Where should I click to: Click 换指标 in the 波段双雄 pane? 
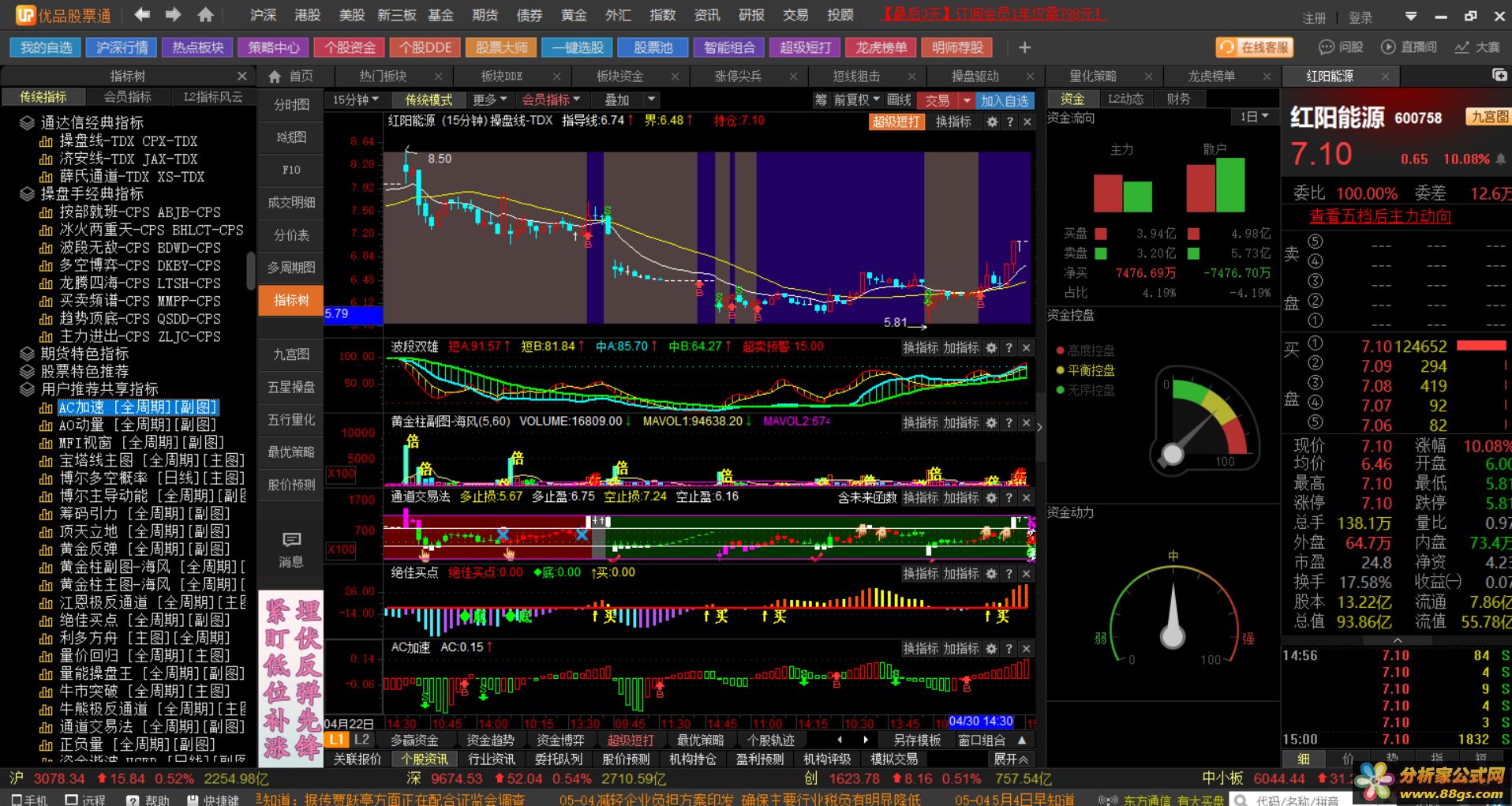pos(920,347)
